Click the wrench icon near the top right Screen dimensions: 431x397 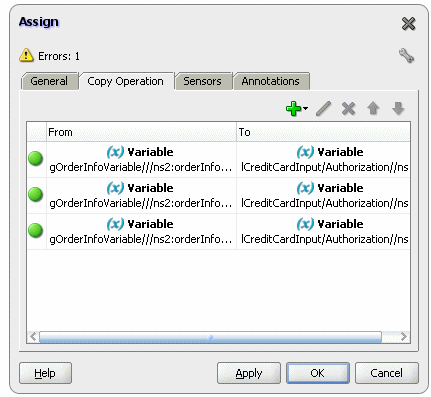tap(406, 56)
